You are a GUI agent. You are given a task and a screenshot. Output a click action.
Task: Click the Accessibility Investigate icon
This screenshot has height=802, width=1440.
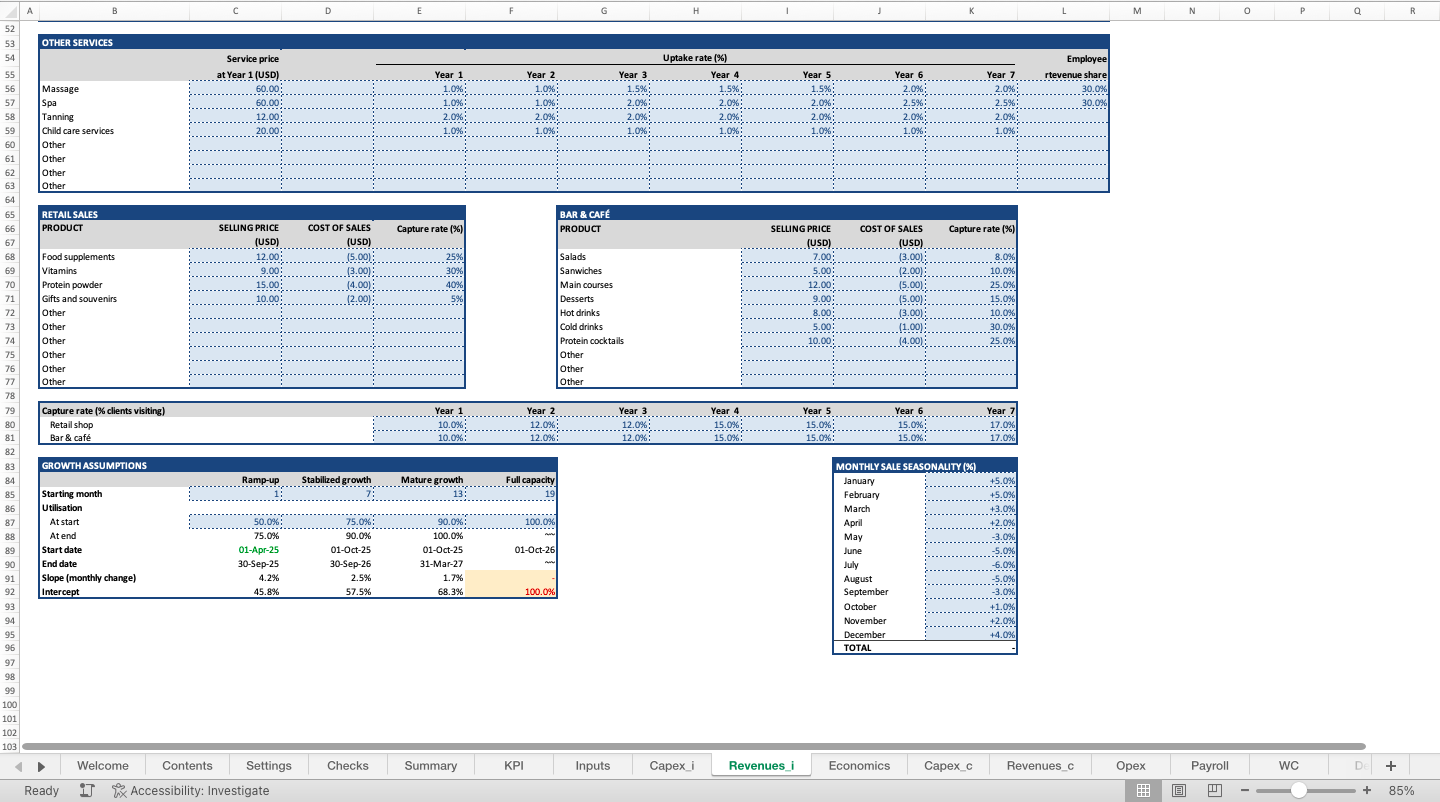point(120,790)
